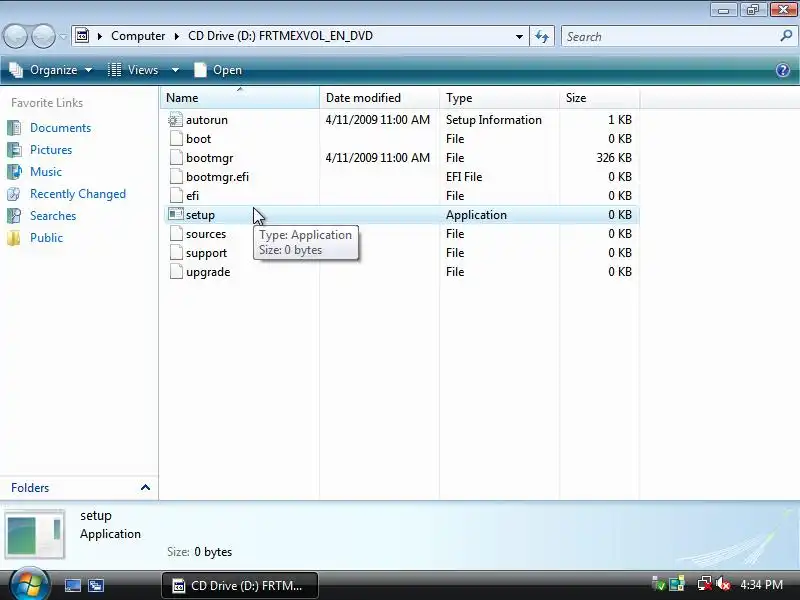
Task: Sort by the Name column header
Action: tap(240, 97)
